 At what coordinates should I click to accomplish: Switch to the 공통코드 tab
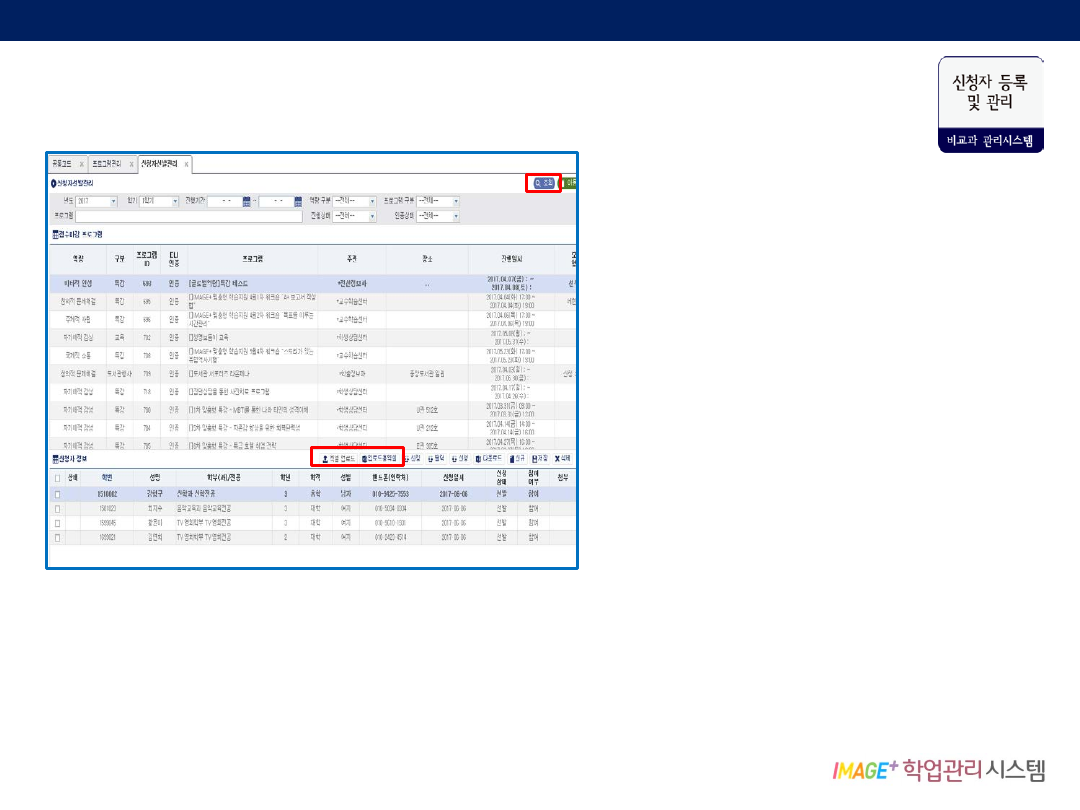[62, 163]
